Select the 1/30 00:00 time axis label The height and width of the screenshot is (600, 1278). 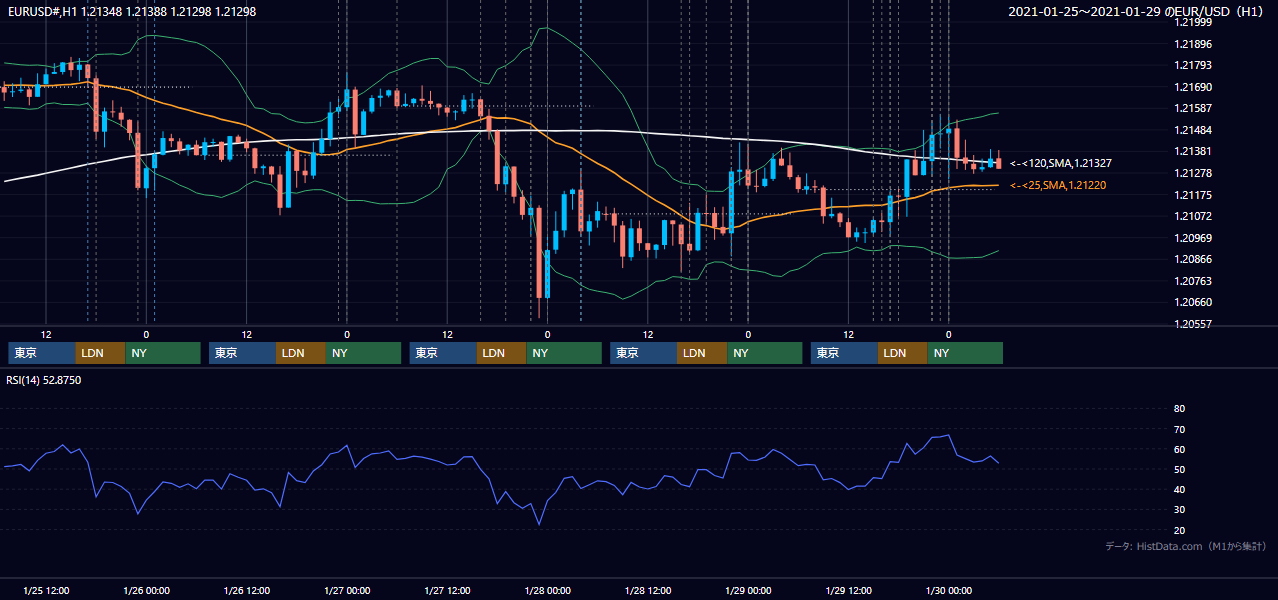(949, 590)
